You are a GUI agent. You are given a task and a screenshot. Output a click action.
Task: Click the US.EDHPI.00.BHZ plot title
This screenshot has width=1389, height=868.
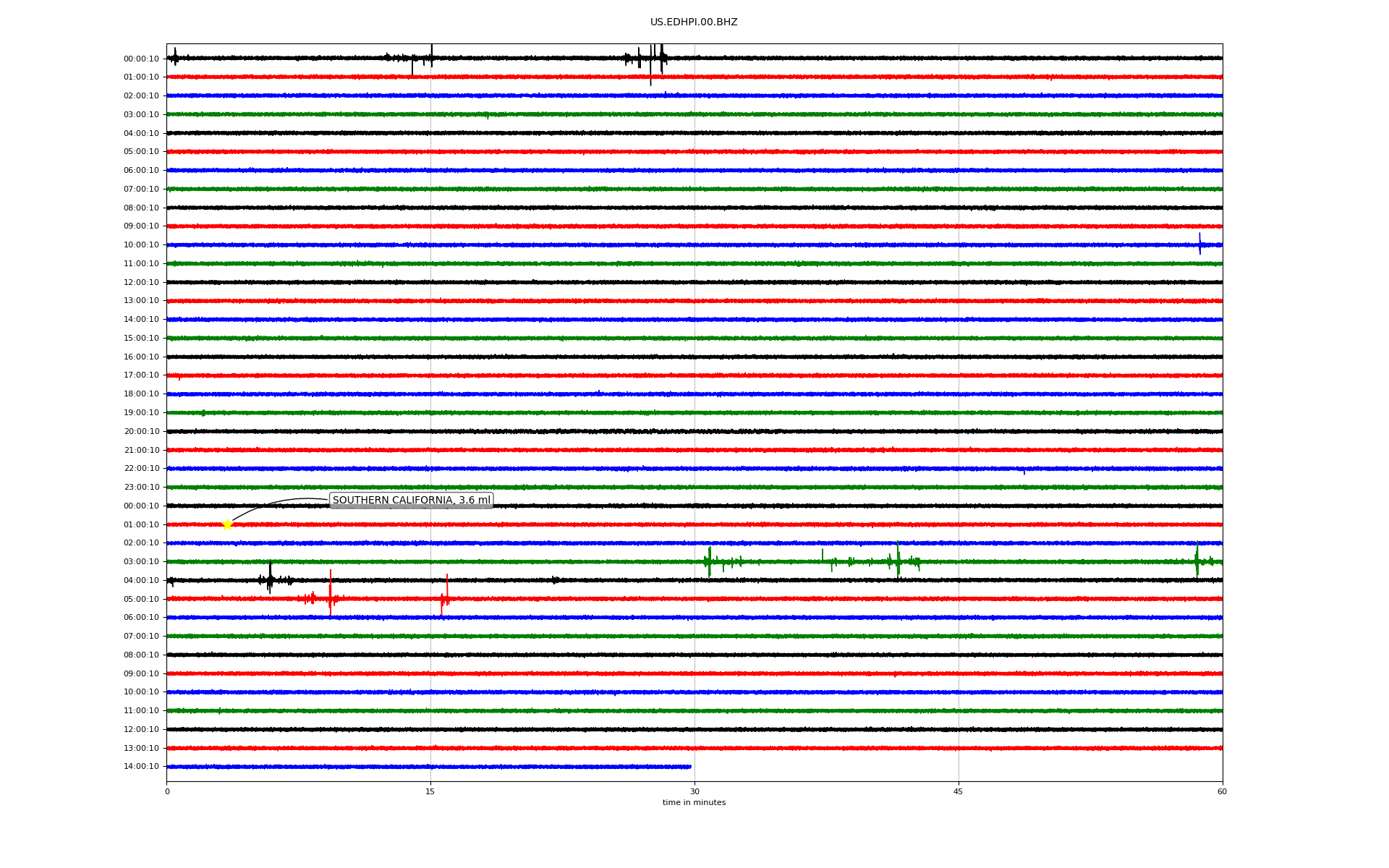[x=693, y=22]
